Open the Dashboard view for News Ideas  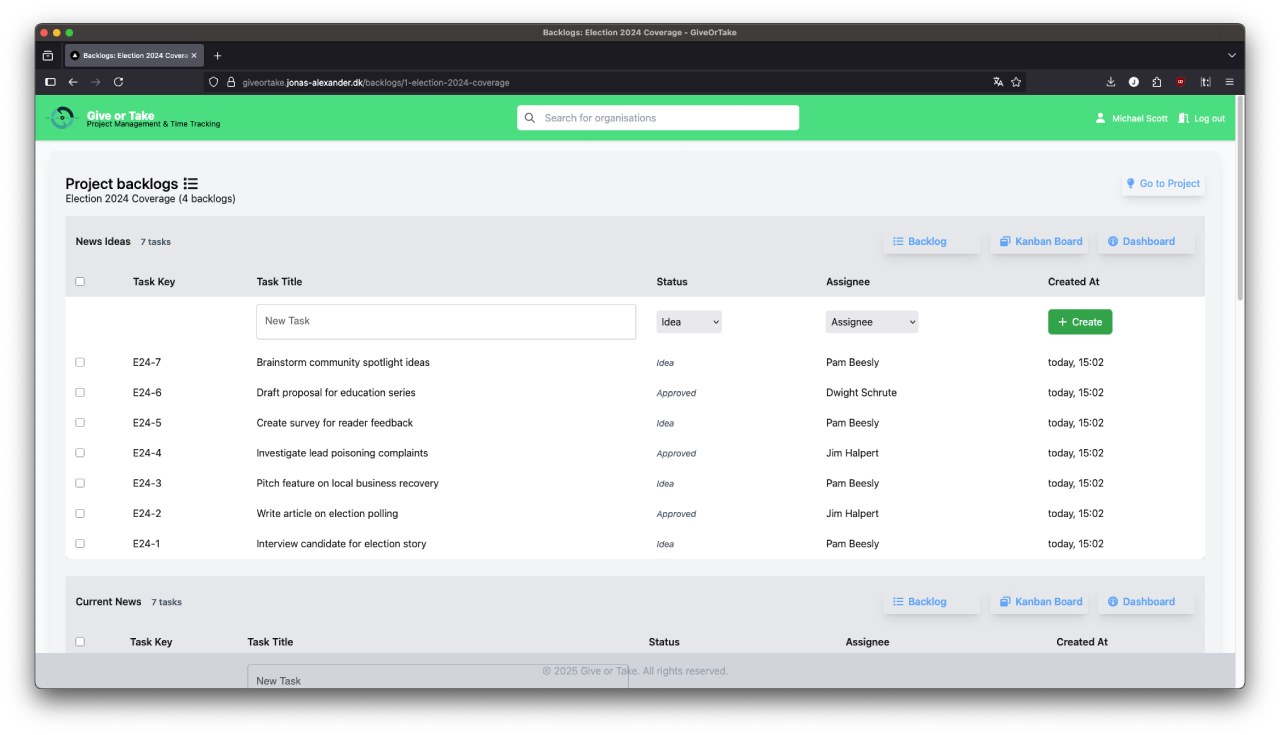pyautogui.click(x=1146, y=241)
